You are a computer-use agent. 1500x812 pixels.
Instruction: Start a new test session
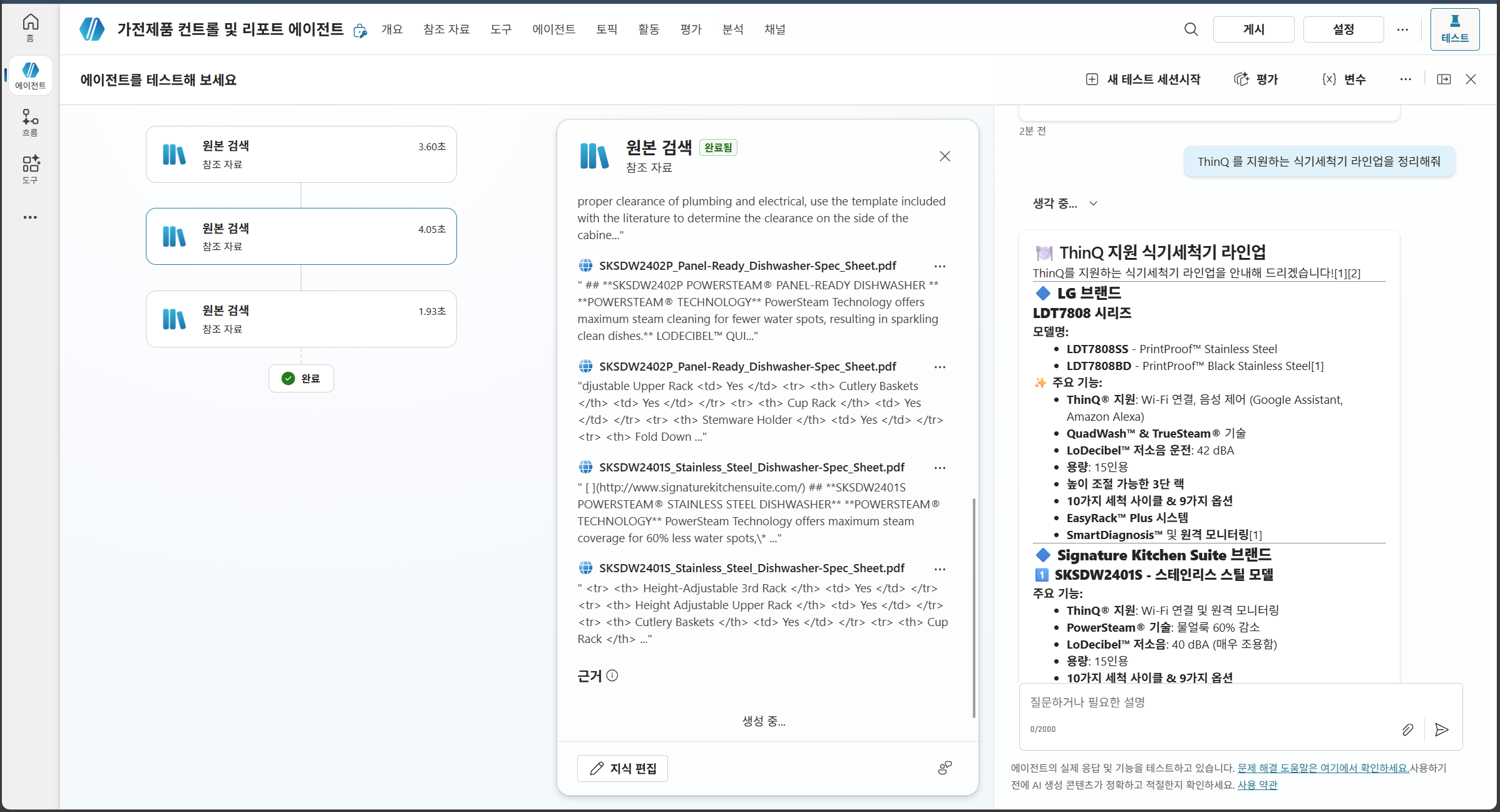[1143, 80]
